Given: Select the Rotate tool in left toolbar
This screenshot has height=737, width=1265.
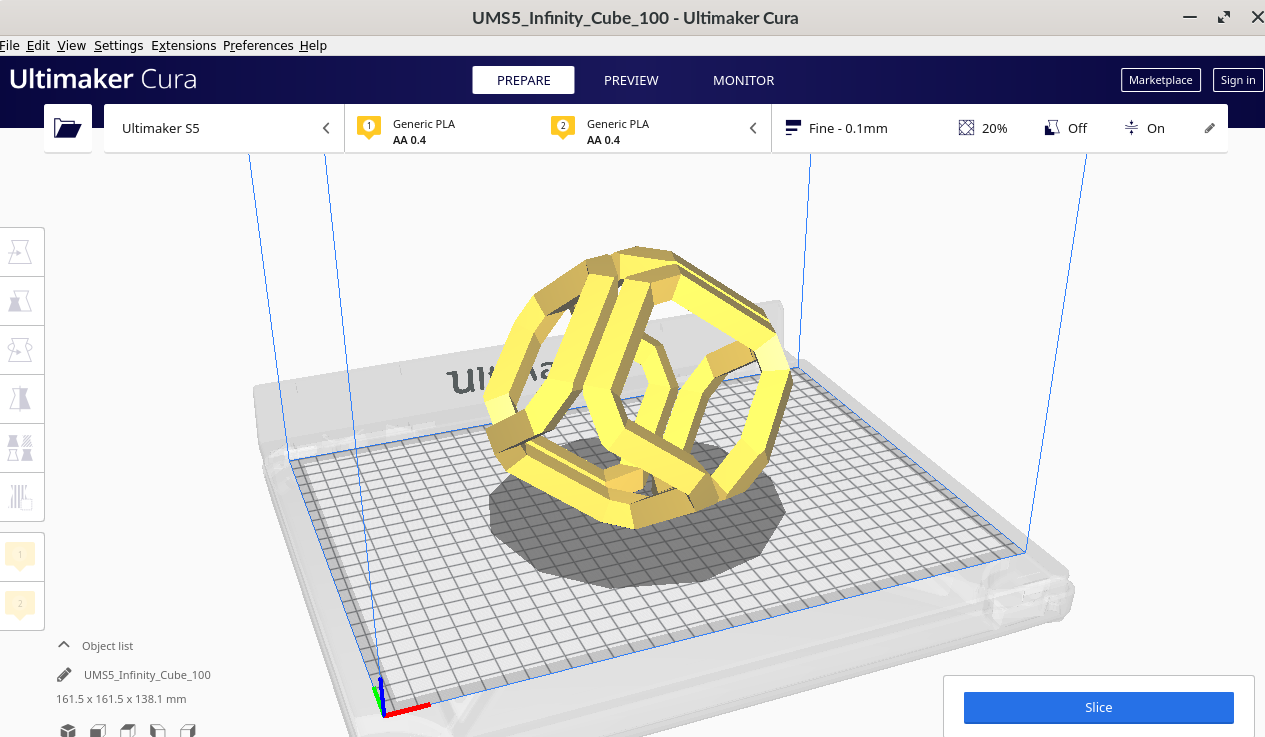Looking at the screenshot, I should [21, 350].
